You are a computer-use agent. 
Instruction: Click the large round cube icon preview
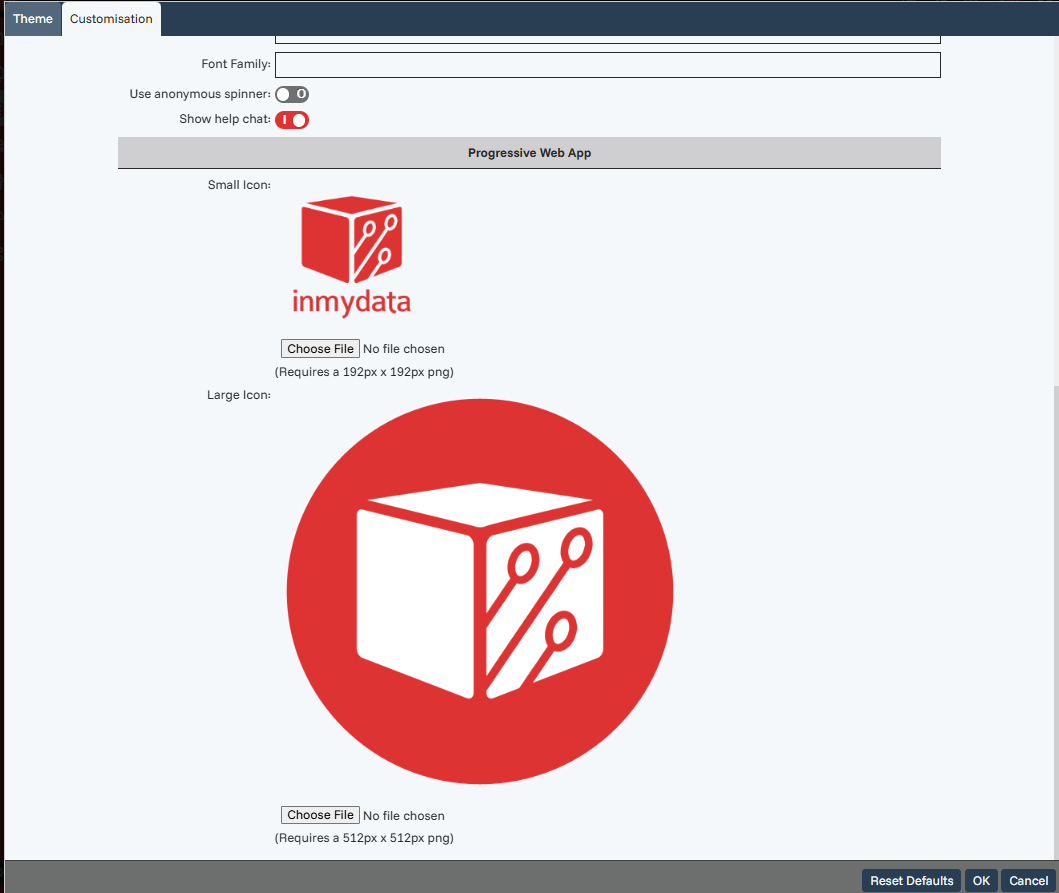point(480,591)
